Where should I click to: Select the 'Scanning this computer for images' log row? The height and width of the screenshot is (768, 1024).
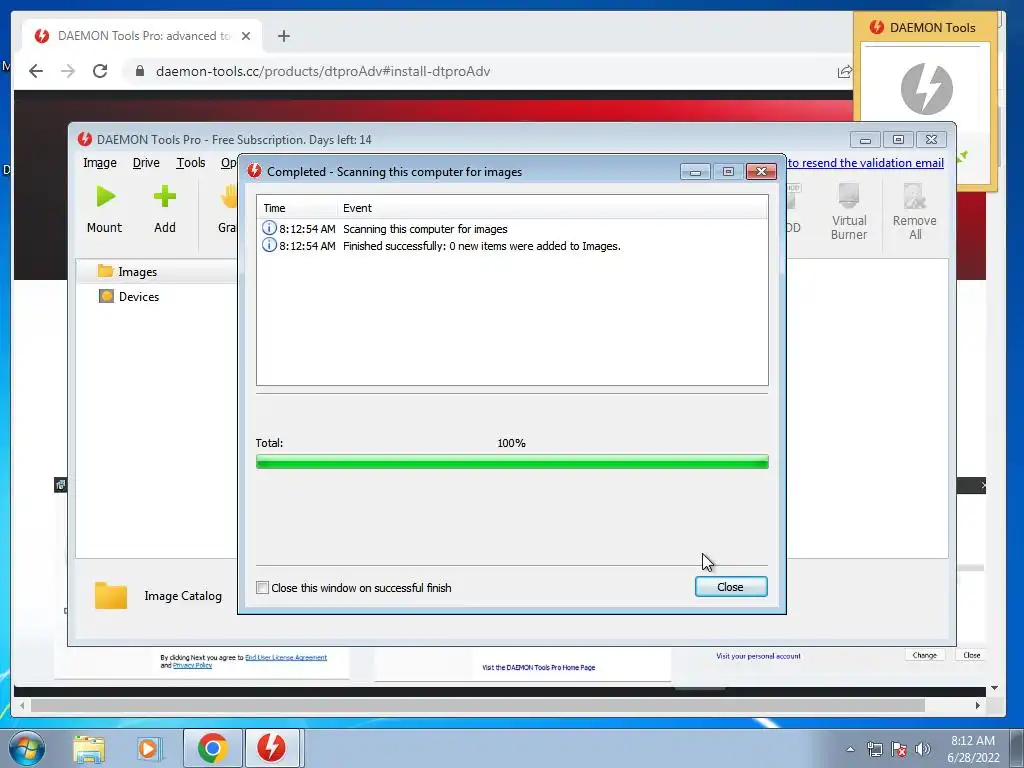(x=512, y=229)
